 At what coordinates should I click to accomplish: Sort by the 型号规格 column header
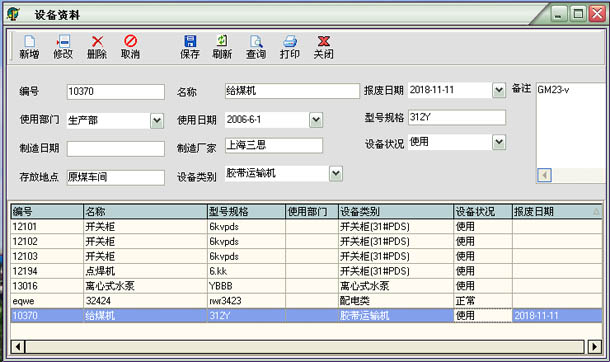point(246,212)
